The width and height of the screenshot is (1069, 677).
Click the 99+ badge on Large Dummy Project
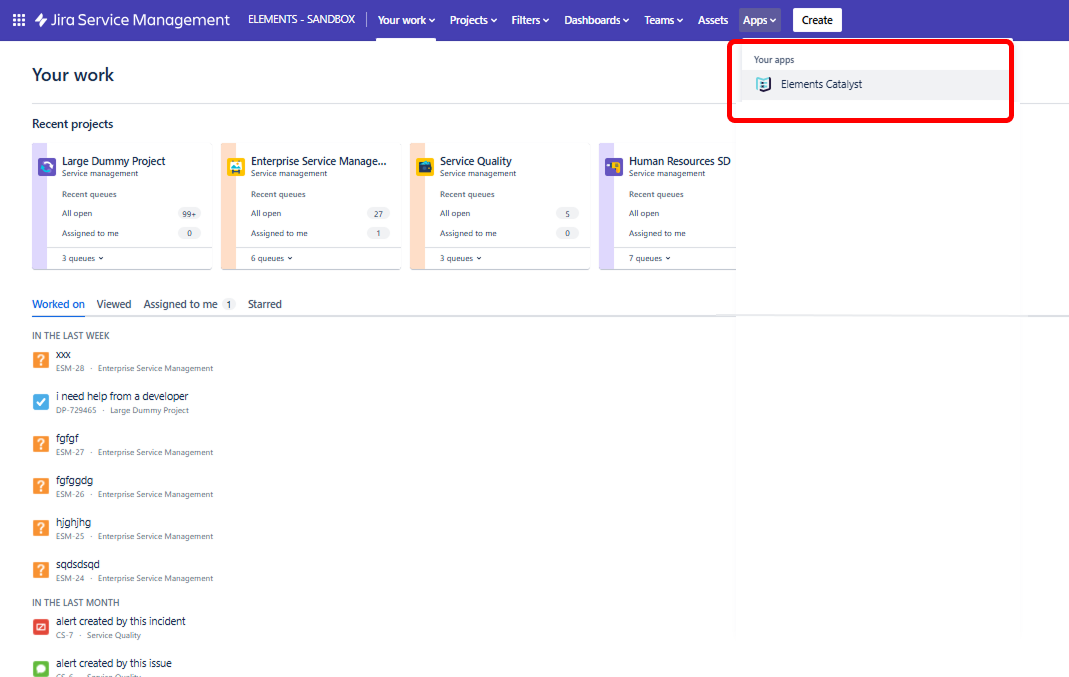tap(189, 213)
